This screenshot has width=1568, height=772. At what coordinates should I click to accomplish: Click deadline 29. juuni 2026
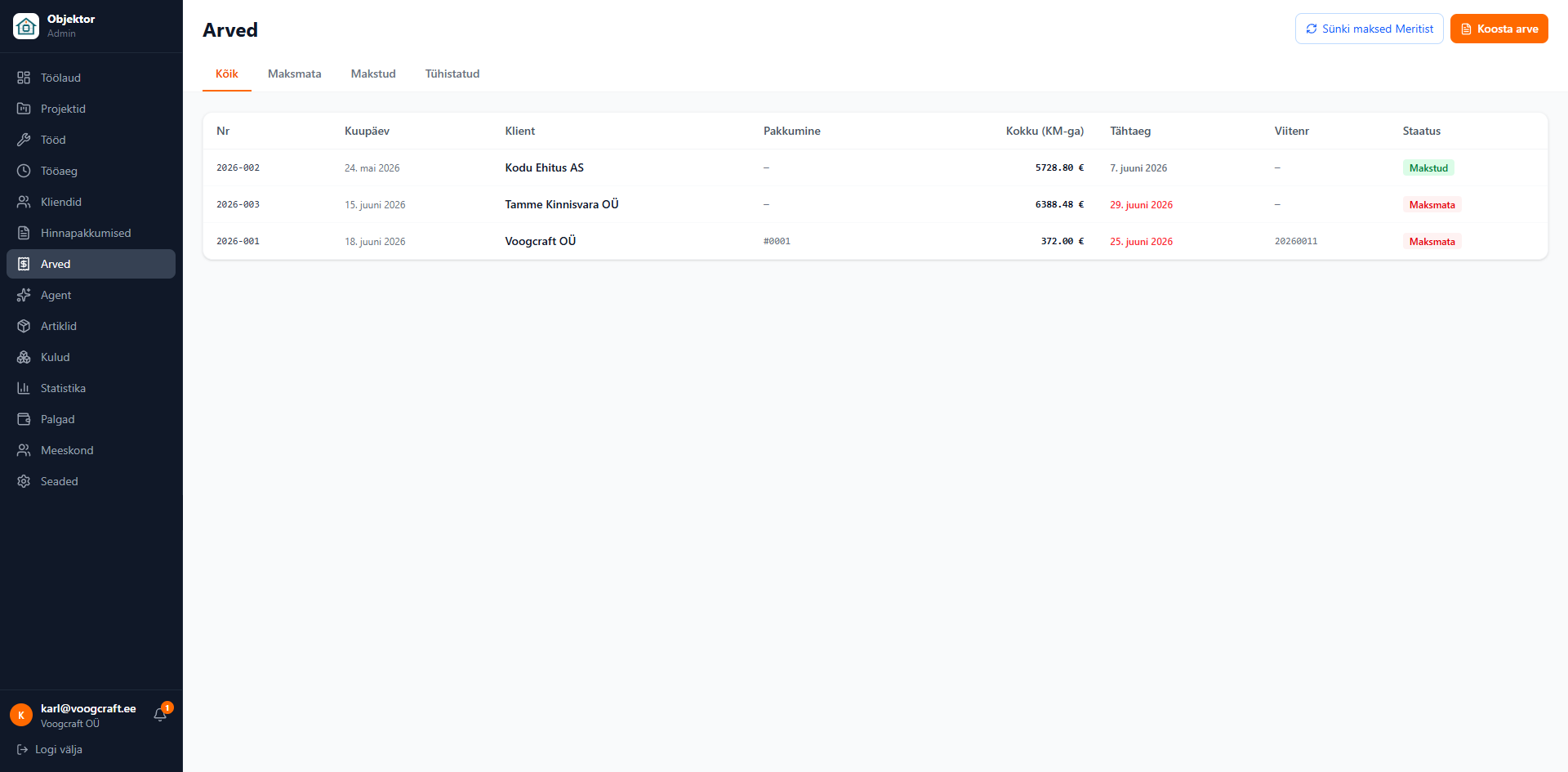click(x=1141, y=204)
